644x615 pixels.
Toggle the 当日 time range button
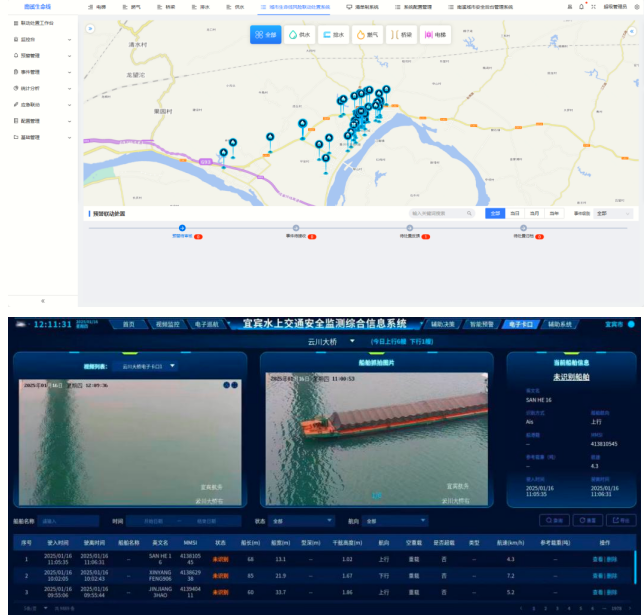tap(515, 213)
